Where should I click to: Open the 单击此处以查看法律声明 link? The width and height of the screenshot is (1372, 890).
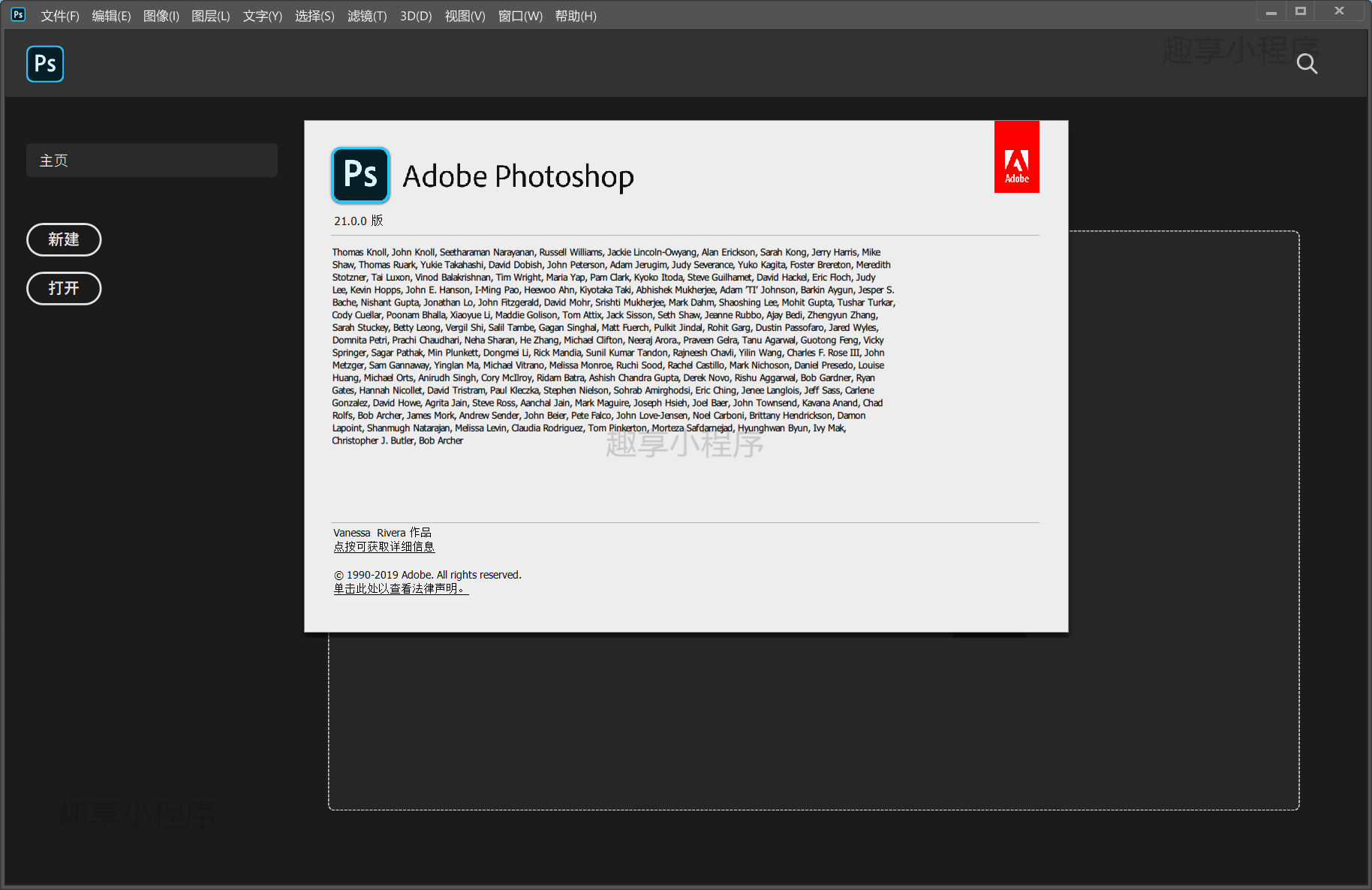(401, 589)
